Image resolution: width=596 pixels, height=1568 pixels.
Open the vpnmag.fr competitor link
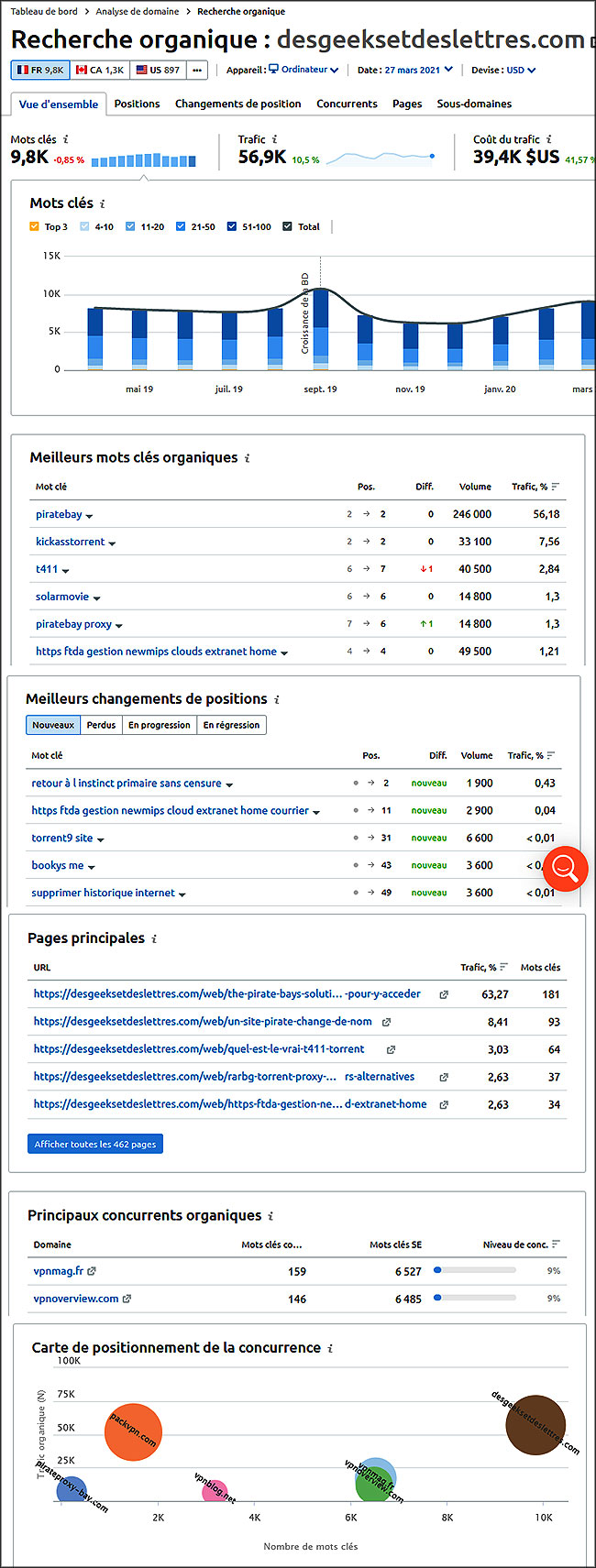coord(59,1271)
